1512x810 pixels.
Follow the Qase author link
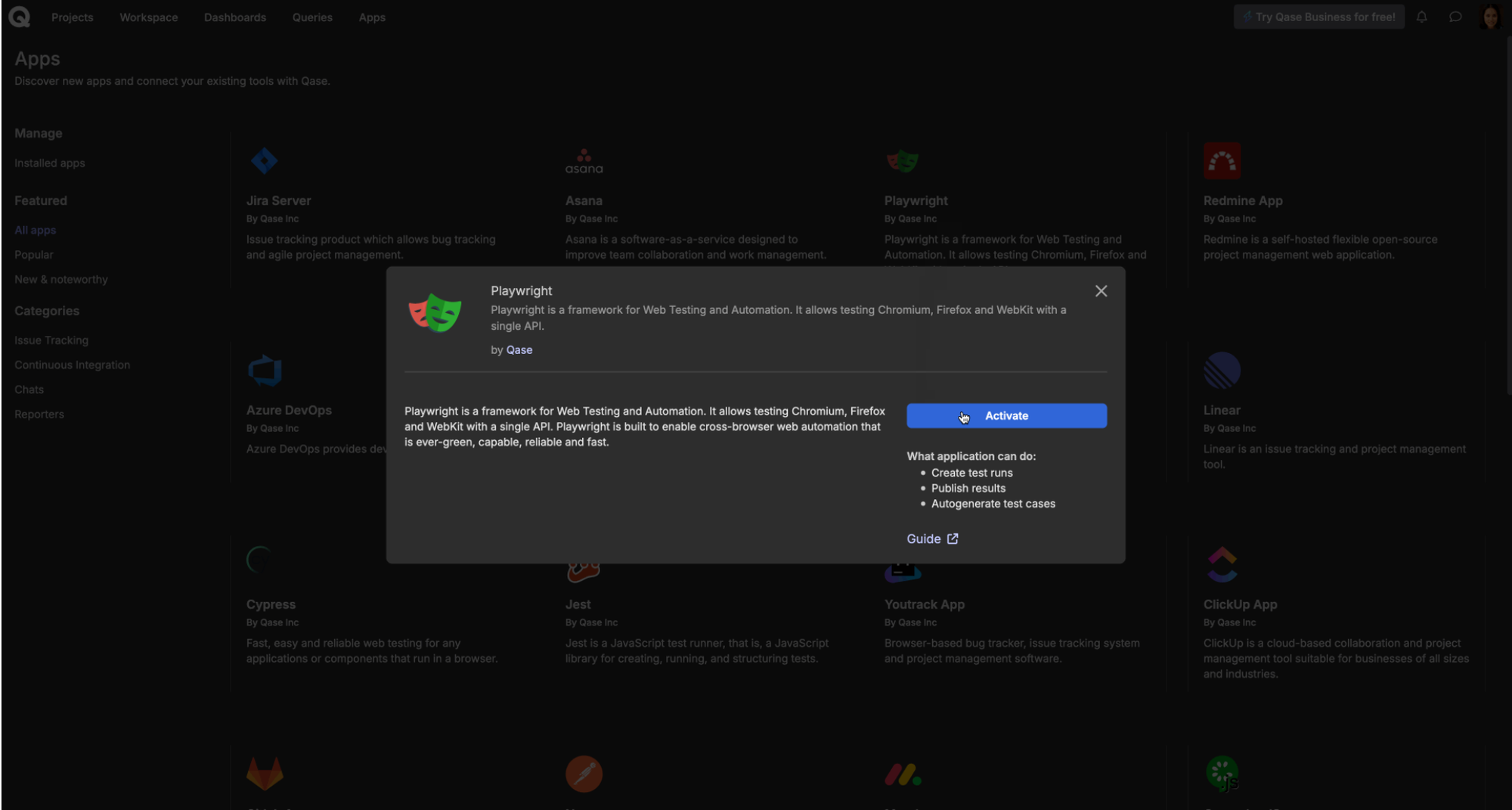point(519,349)
